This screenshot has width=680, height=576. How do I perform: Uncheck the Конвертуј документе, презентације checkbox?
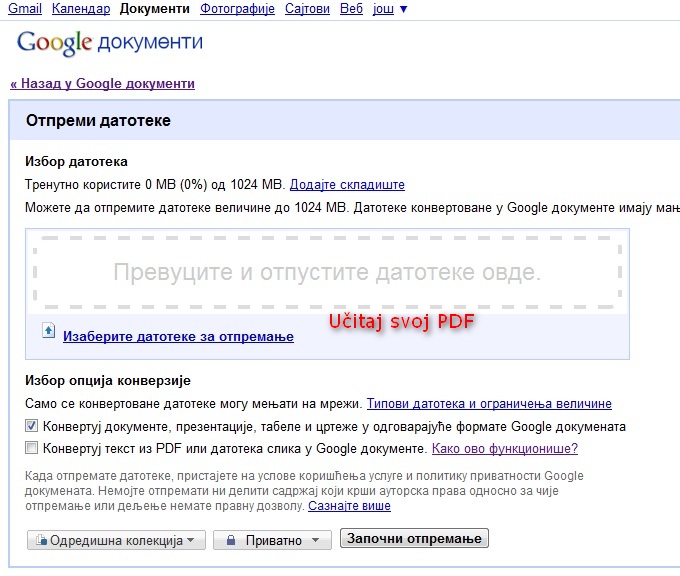[x=31, y=425]
